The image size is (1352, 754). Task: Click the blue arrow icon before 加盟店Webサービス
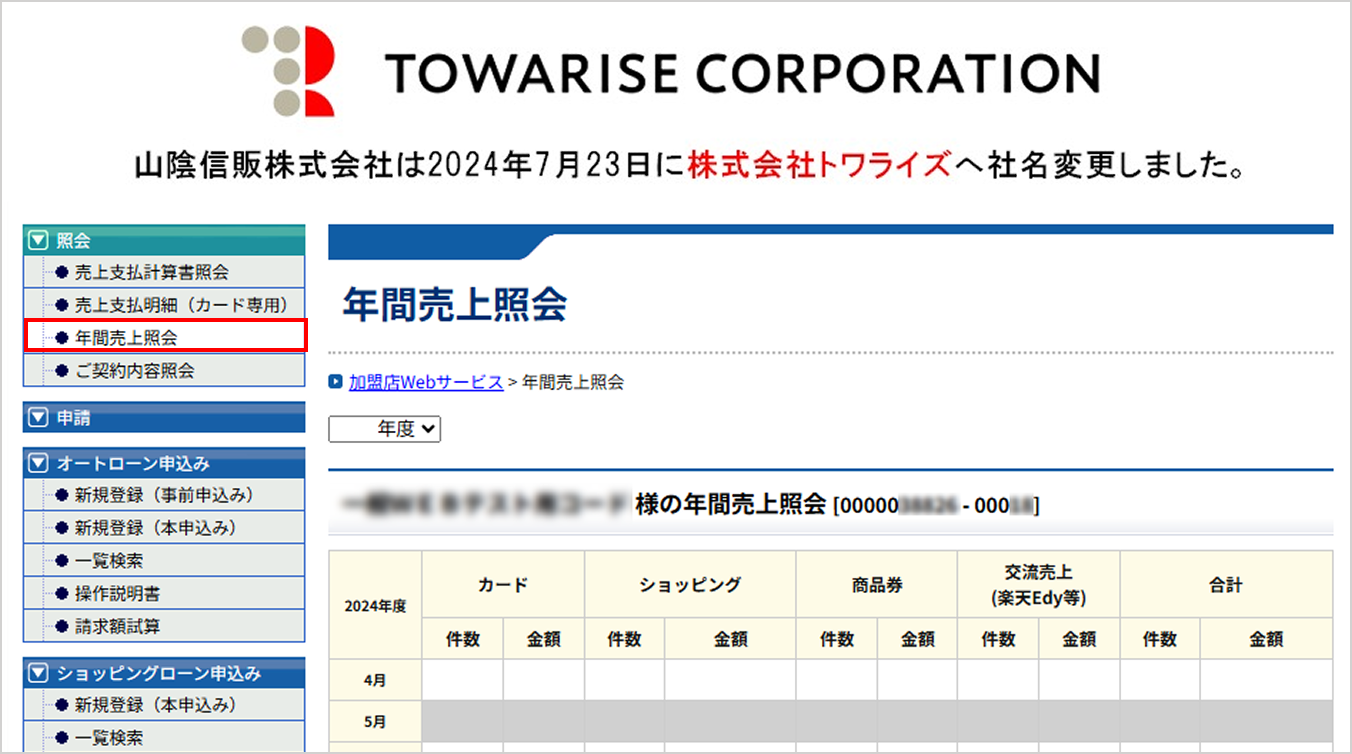pos(337,381)
